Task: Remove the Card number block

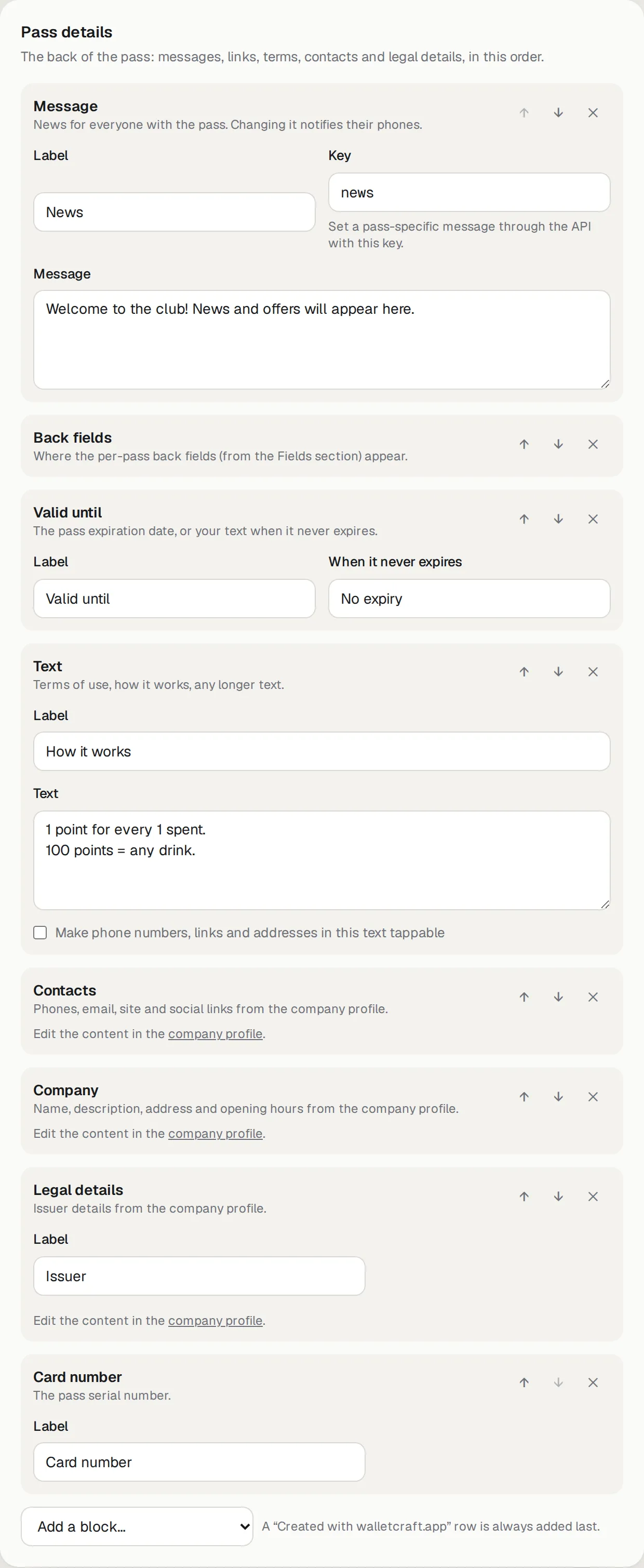Action: 593,1383
